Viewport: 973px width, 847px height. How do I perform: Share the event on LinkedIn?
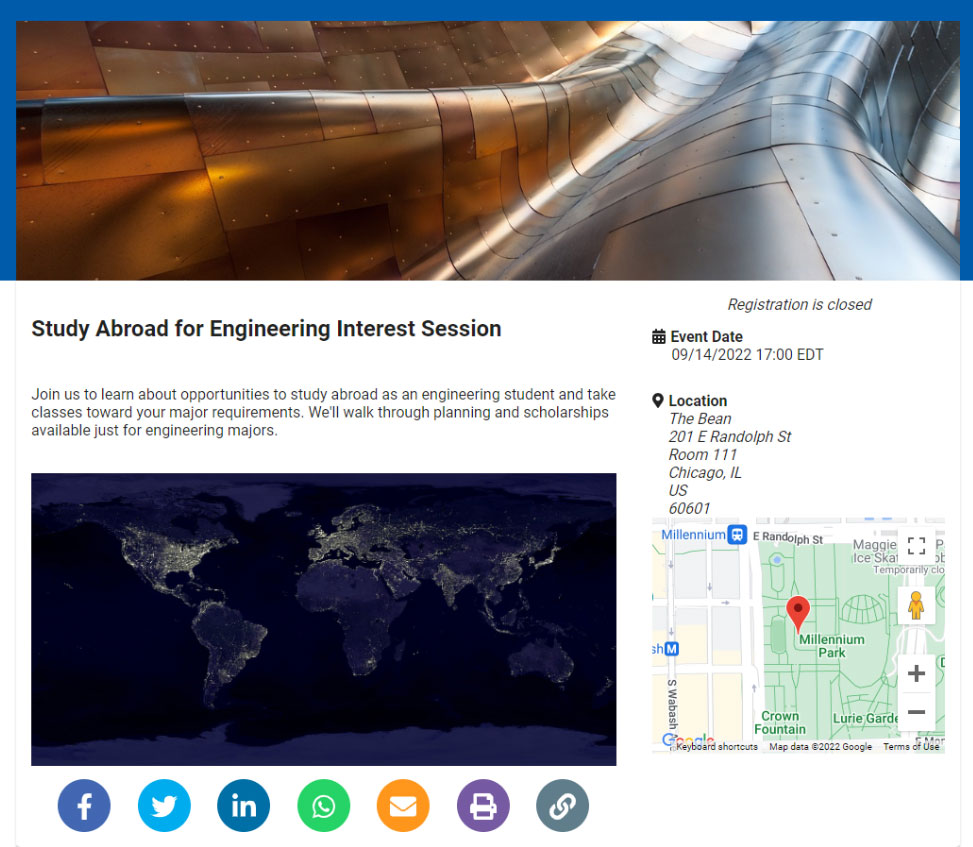(243, 805)
